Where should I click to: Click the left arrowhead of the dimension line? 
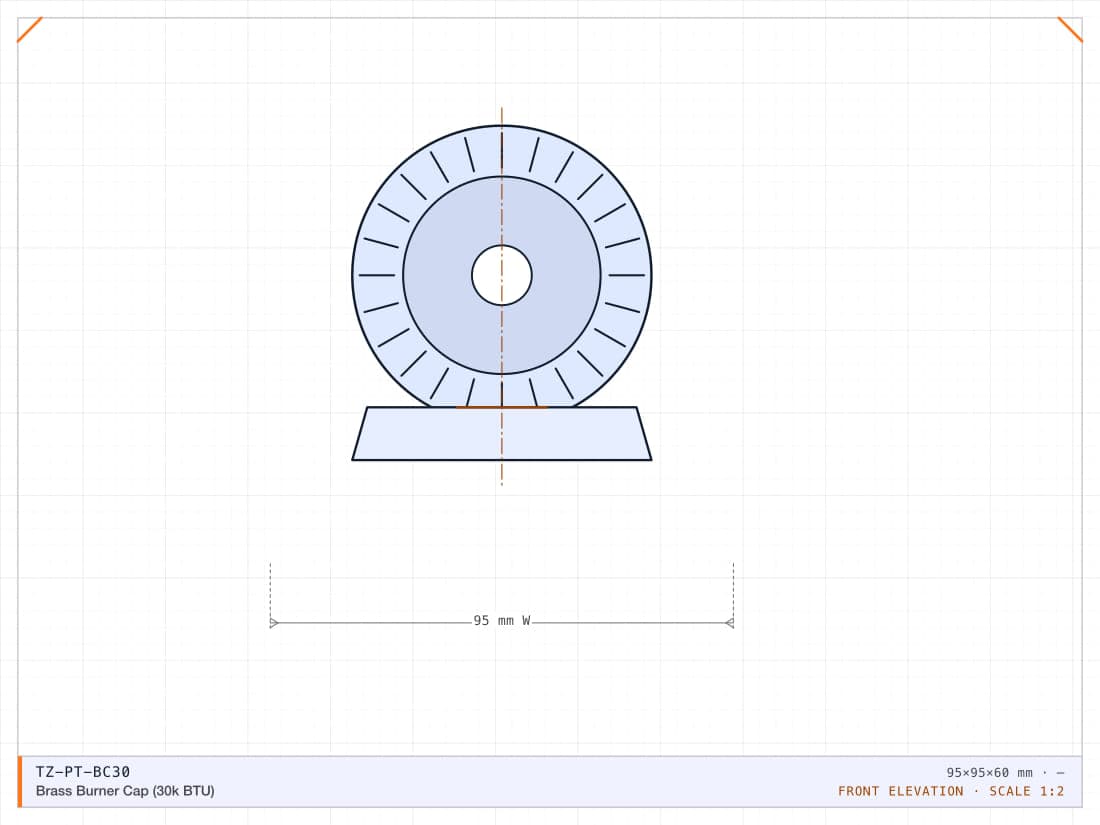pos(274,623)
